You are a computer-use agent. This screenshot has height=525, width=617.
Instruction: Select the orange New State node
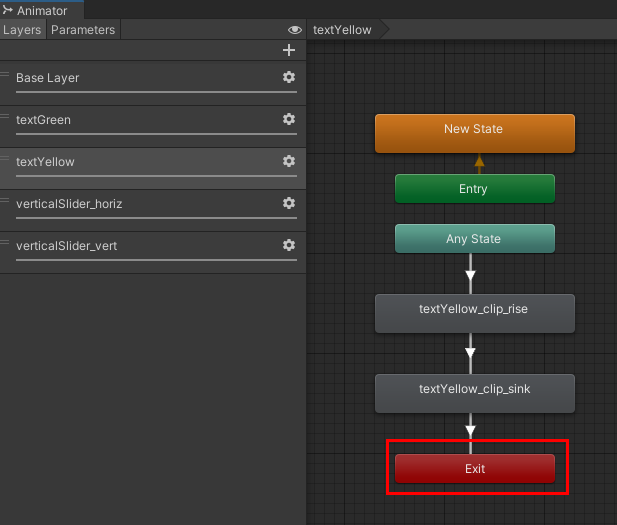(x=475, y=133)
